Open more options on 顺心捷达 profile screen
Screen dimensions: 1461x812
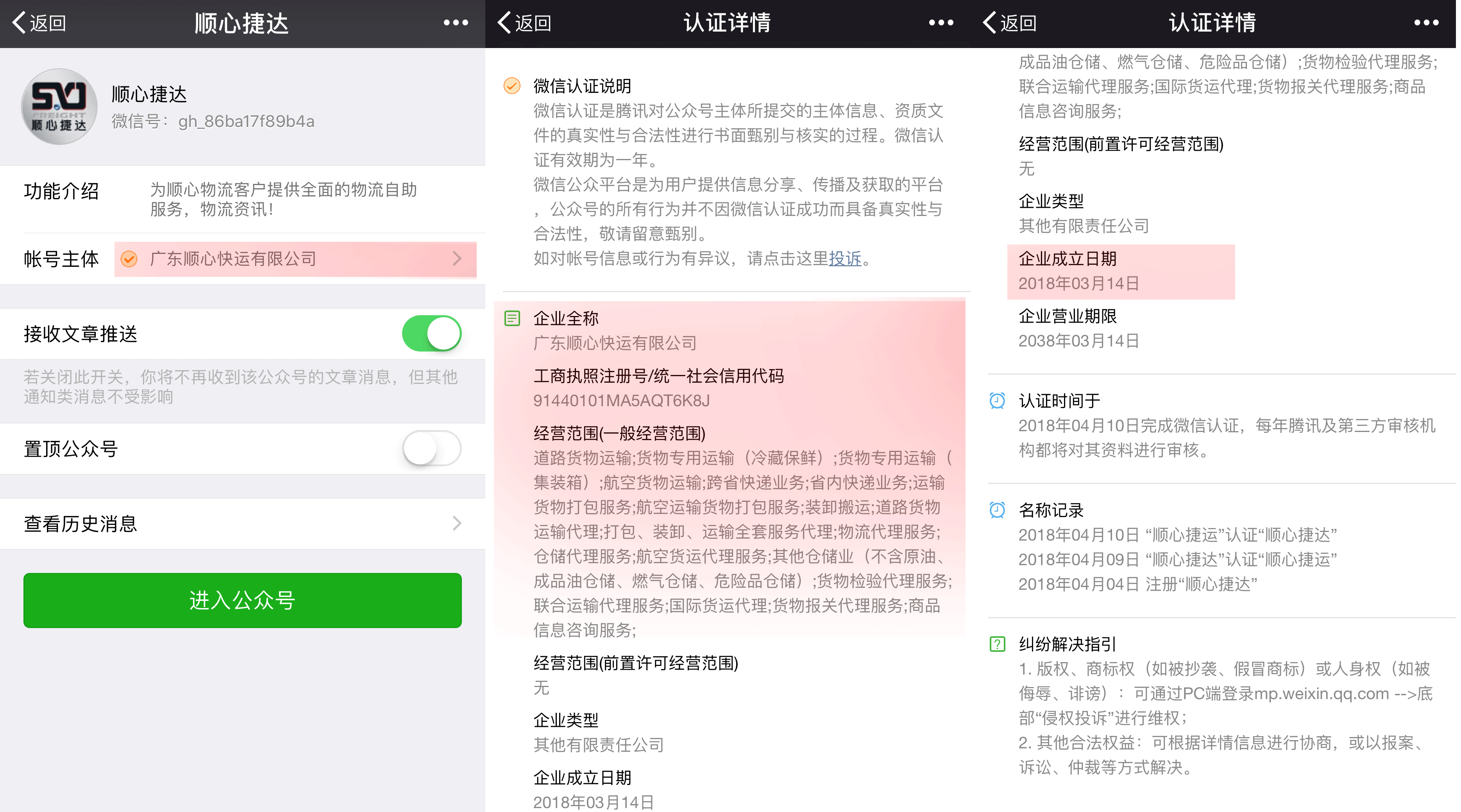(456, 23)
